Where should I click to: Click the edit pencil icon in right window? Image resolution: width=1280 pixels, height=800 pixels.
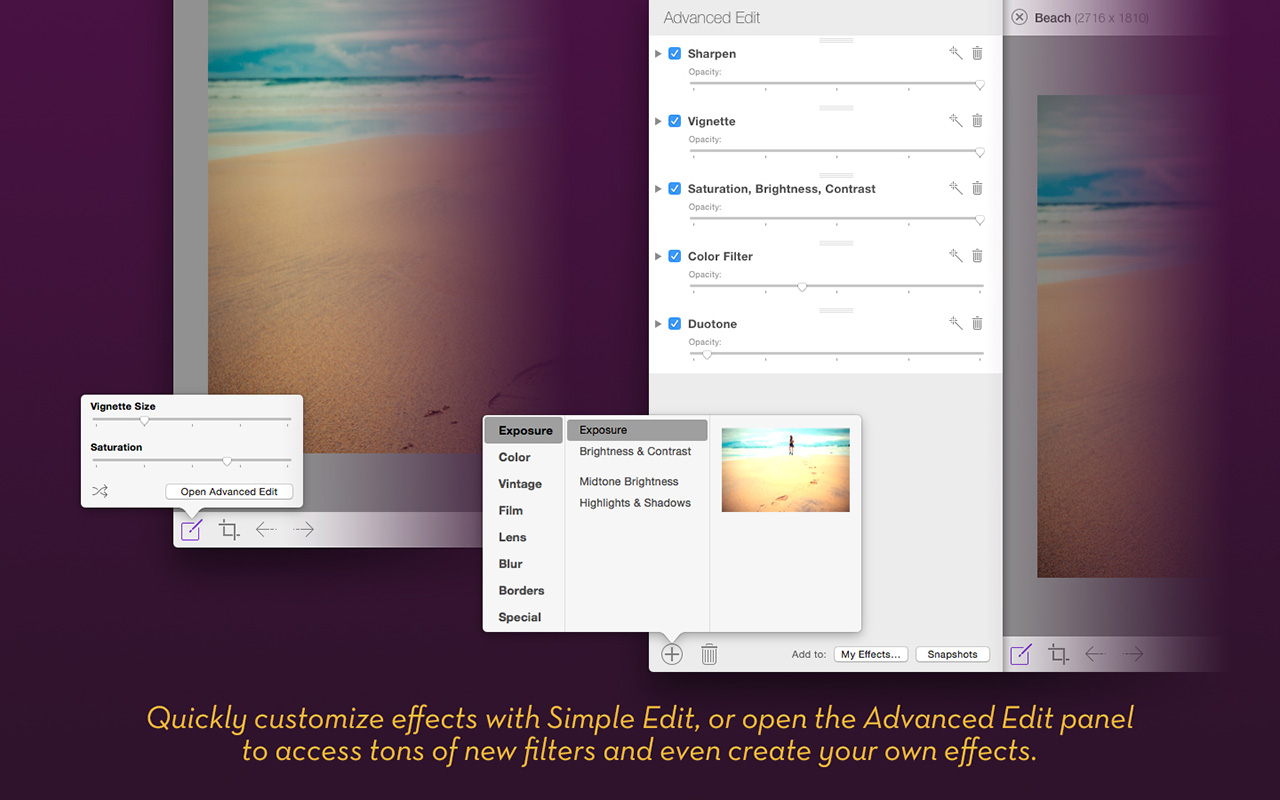(x=1020, y=654)
